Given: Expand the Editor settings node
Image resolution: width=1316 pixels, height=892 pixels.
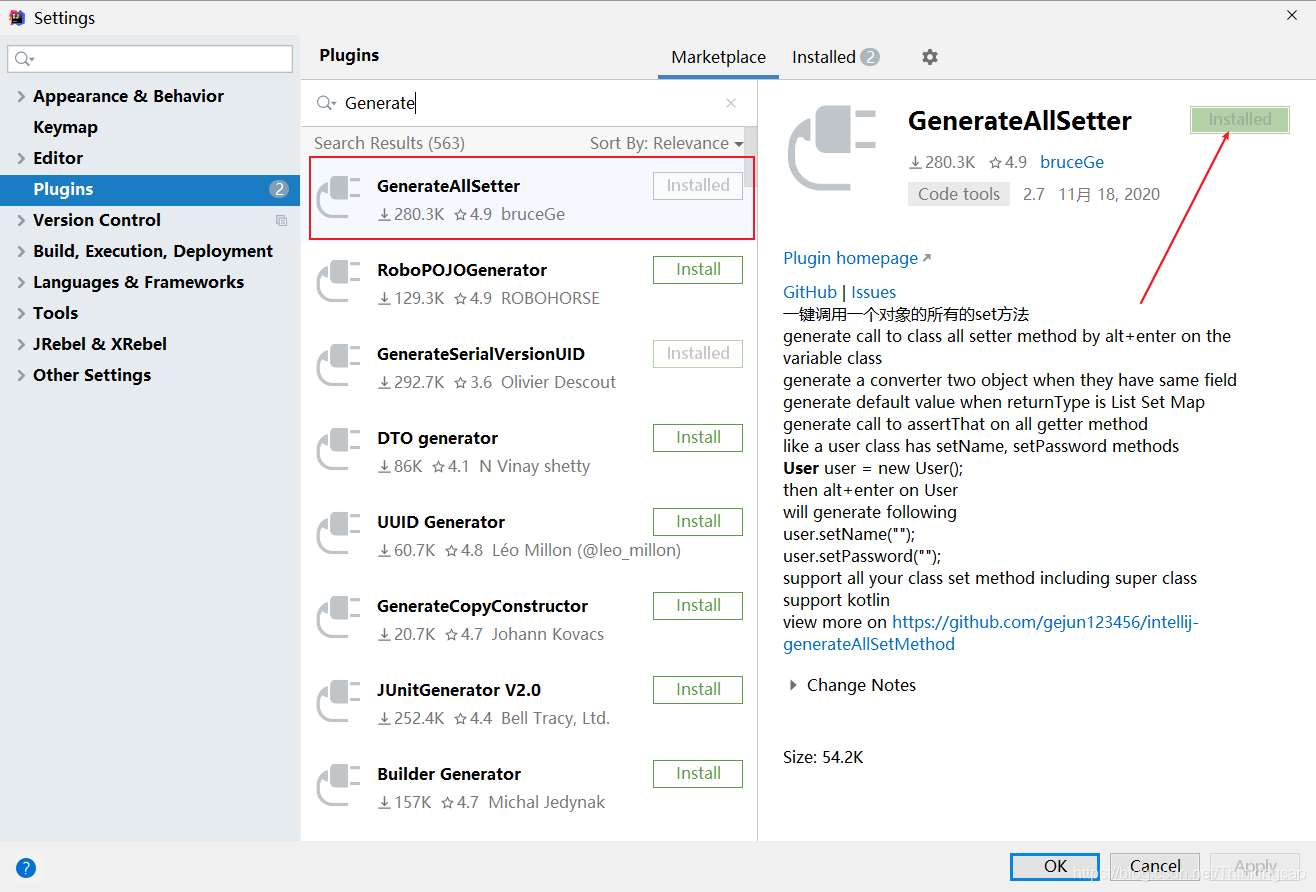Looking at the screenshot, I should pyautogui.click(x=22, y=158).
